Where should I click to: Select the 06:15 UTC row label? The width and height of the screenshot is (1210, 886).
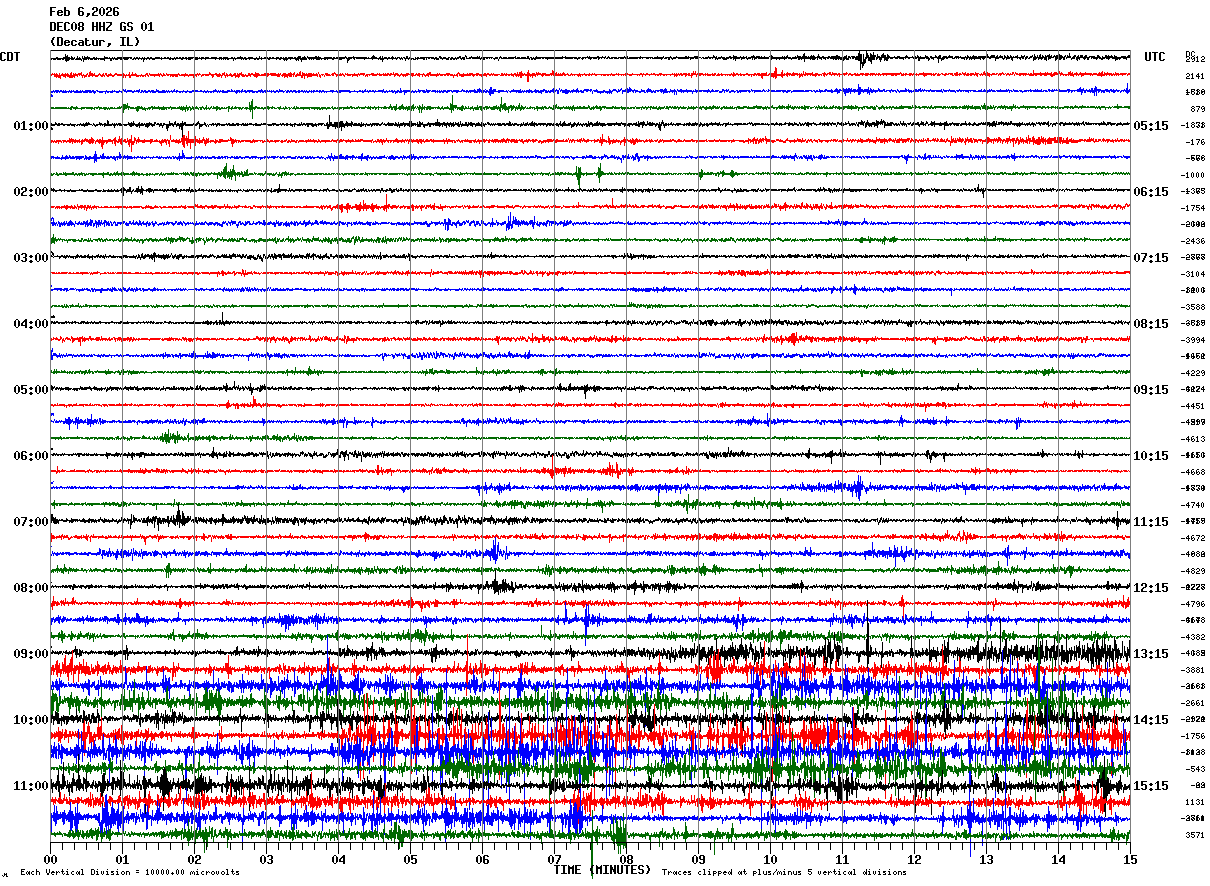(1151, 192)
